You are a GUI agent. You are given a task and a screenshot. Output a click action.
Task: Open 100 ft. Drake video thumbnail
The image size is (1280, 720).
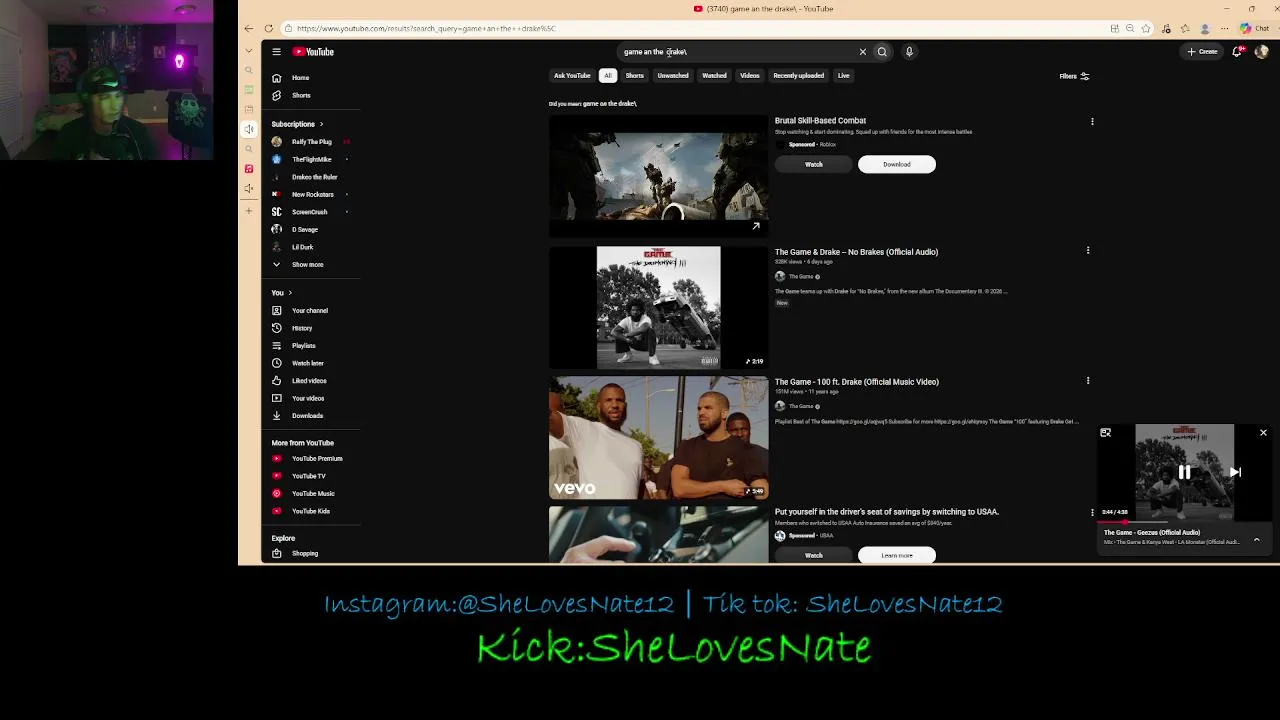658,438
